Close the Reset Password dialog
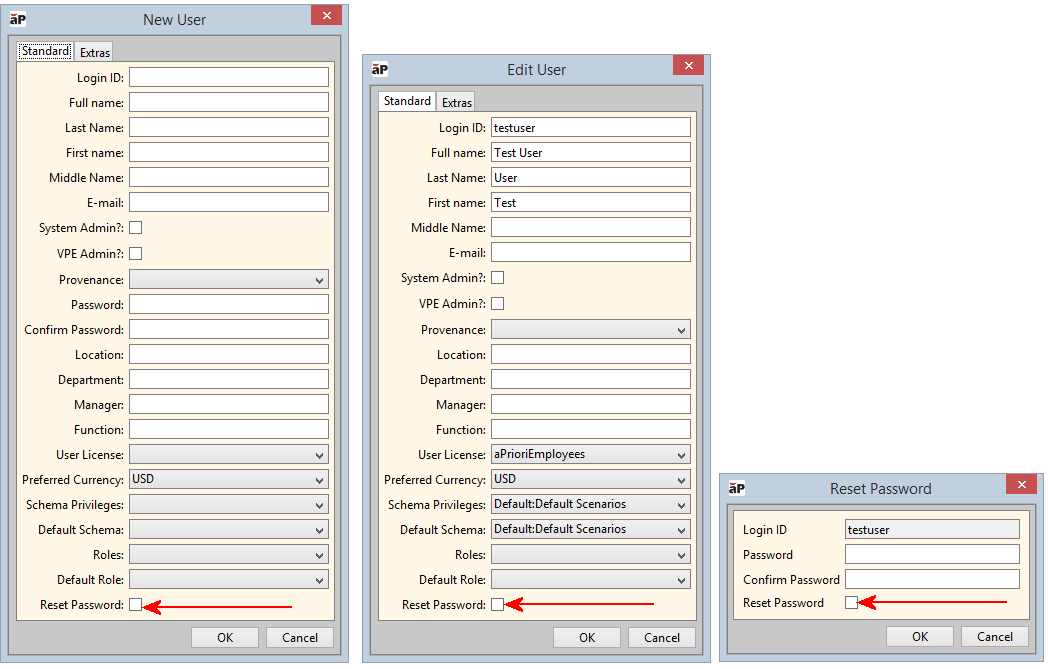Image resolution: width=1048 pixels, height=669 pixels. point(1021,485)
